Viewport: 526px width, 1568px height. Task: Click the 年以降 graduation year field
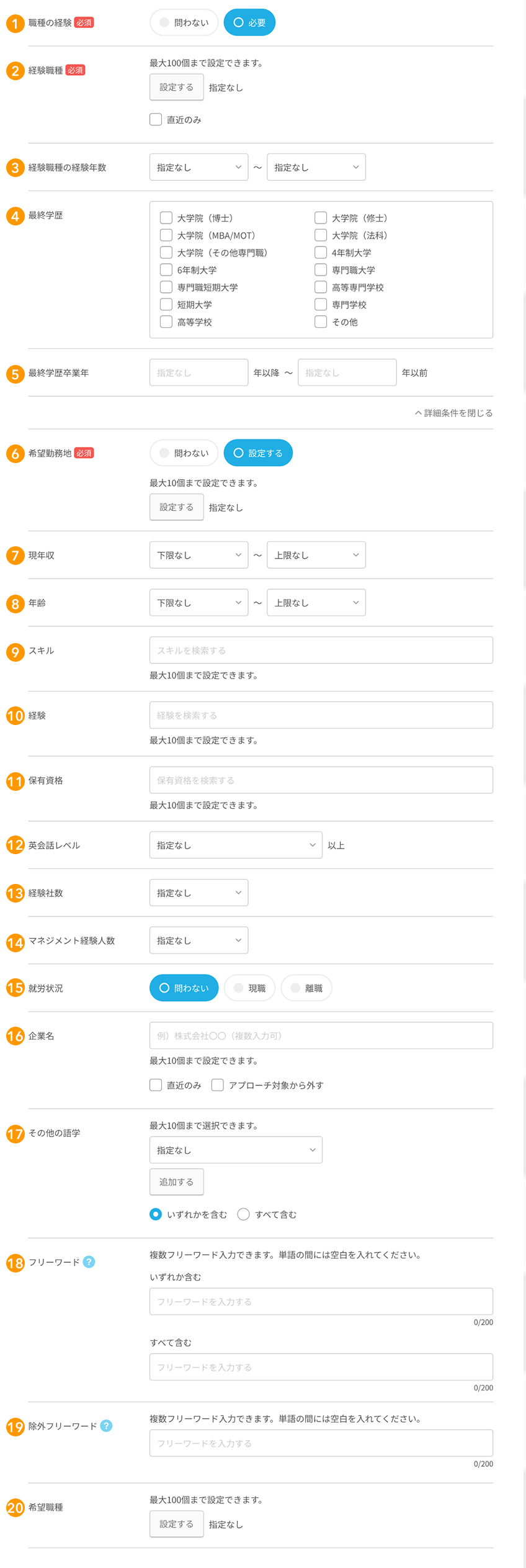pyautogui.click(x=198, y=372)
